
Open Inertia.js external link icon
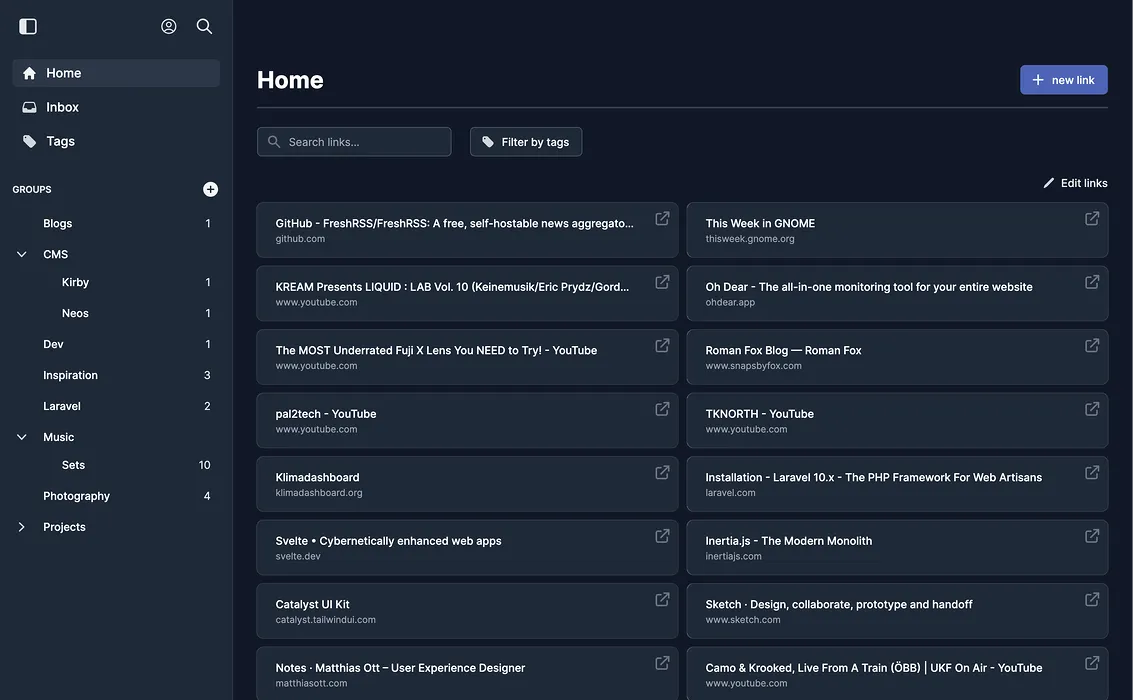pos(1092,537)
